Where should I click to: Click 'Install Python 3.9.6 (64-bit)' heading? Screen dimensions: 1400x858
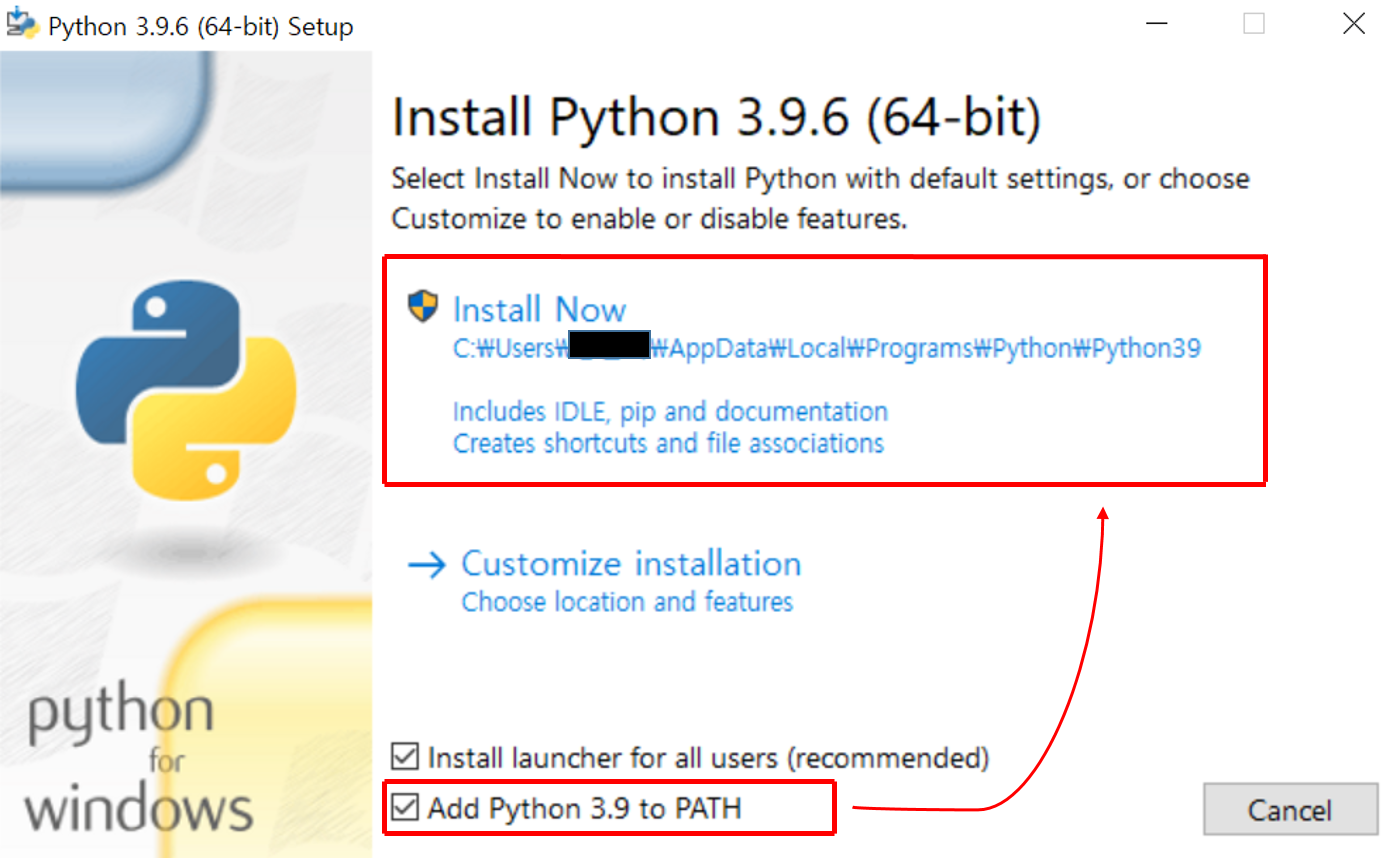[x=716, y=118]
